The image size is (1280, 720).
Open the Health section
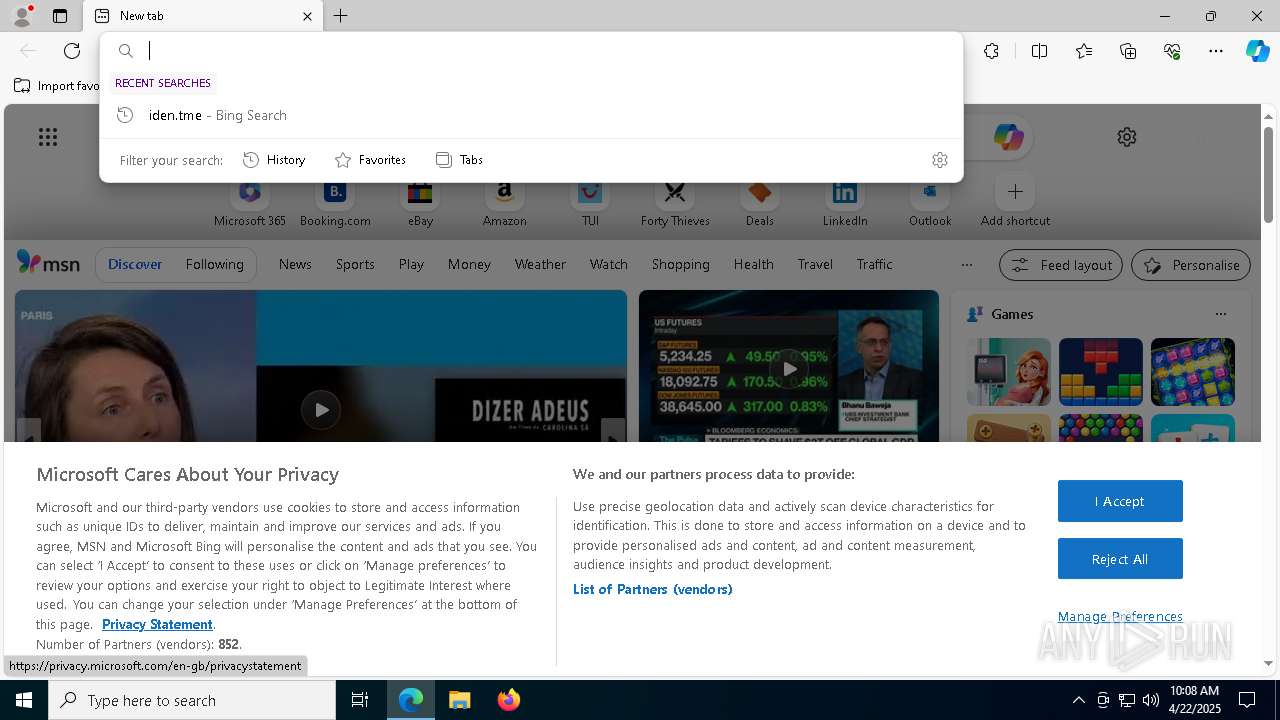753,264
